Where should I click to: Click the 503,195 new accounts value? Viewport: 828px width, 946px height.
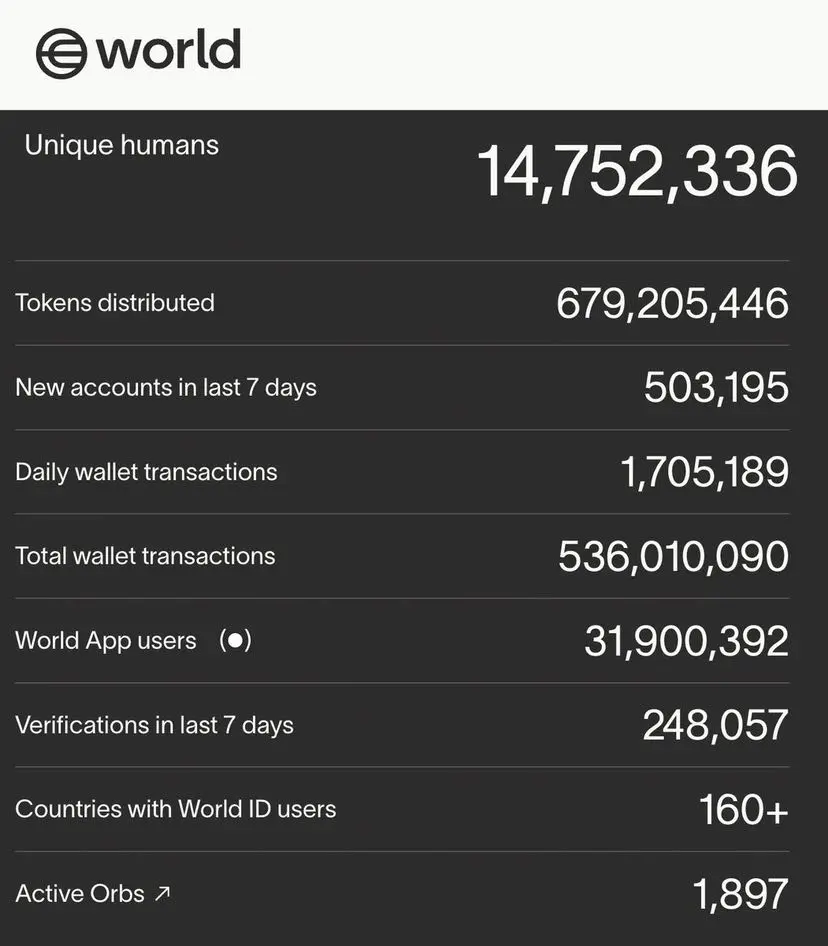(716, 387)
